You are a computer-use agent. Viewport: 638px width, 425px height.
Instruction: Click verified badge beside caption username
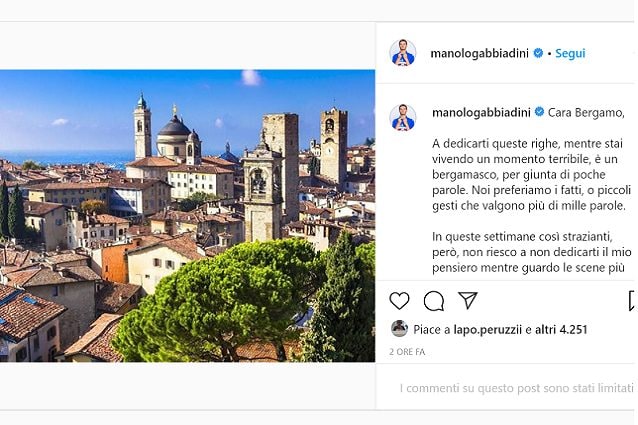pos(540,112)
